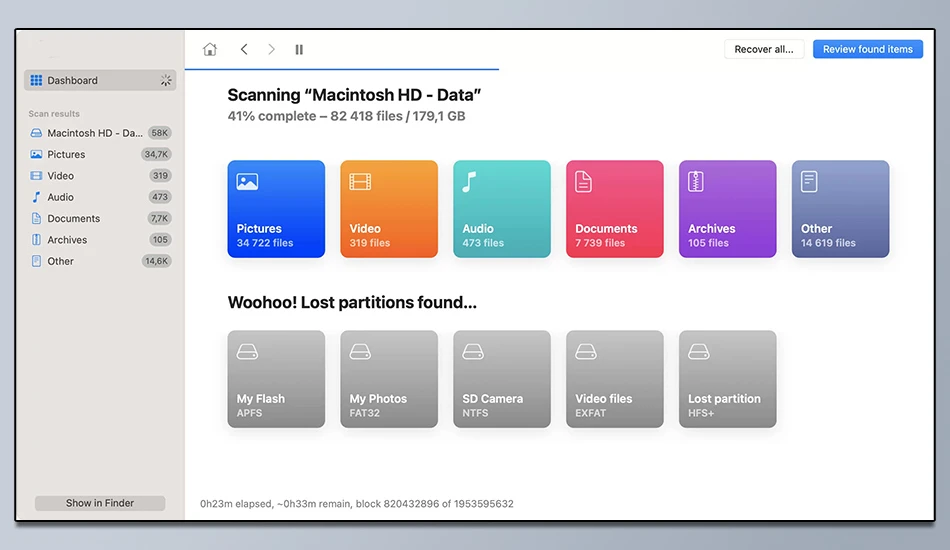The height and width of the screenshot is (550, 950).
Task: Select Other in the sidebar
Action: (100, 261)
